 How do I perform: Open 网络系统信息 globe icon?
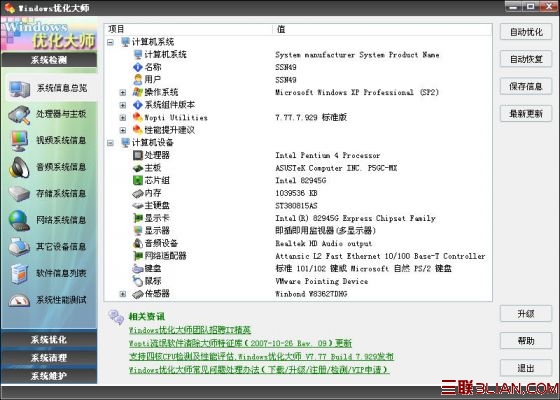pyautogui.click(x=19, y=220)
